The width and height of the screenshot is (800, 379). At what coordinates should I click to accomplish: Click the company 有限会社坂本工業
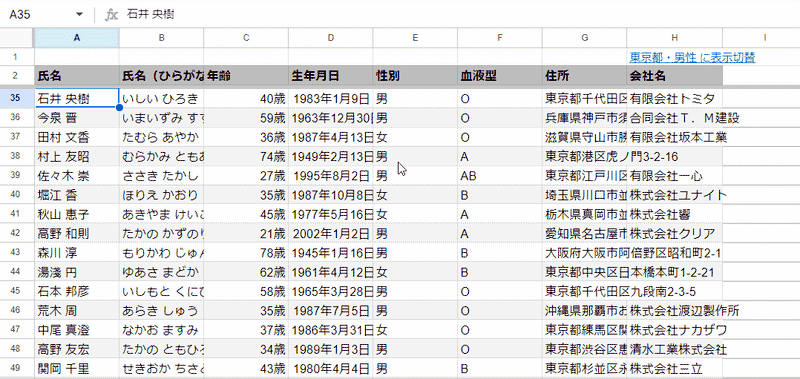click(674, 137)
